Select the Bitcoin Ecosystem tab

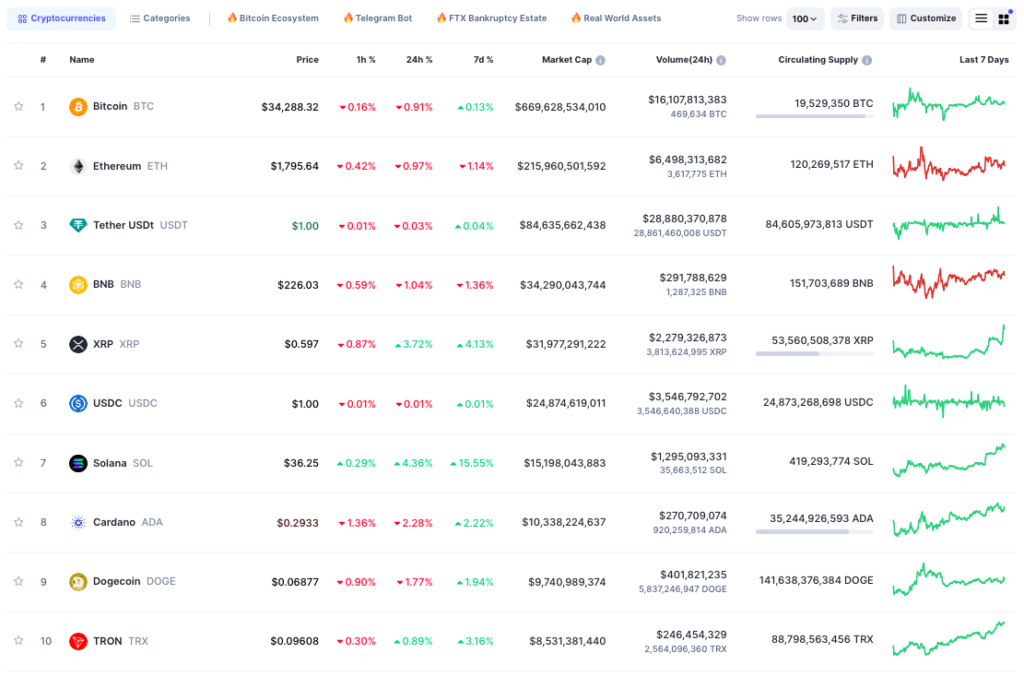272,19
